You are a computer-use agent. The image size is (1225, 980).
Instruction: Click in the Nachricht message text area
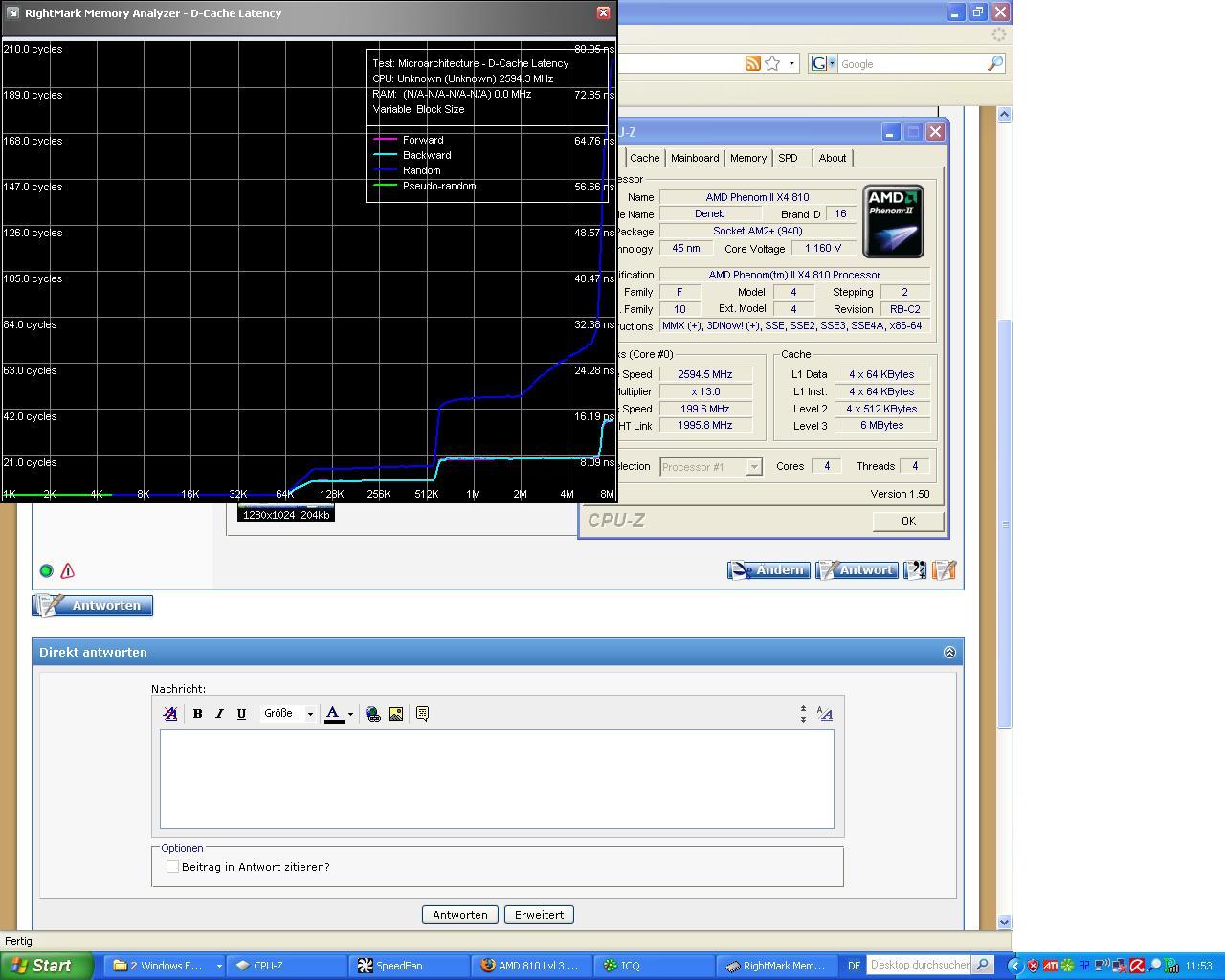497,779
